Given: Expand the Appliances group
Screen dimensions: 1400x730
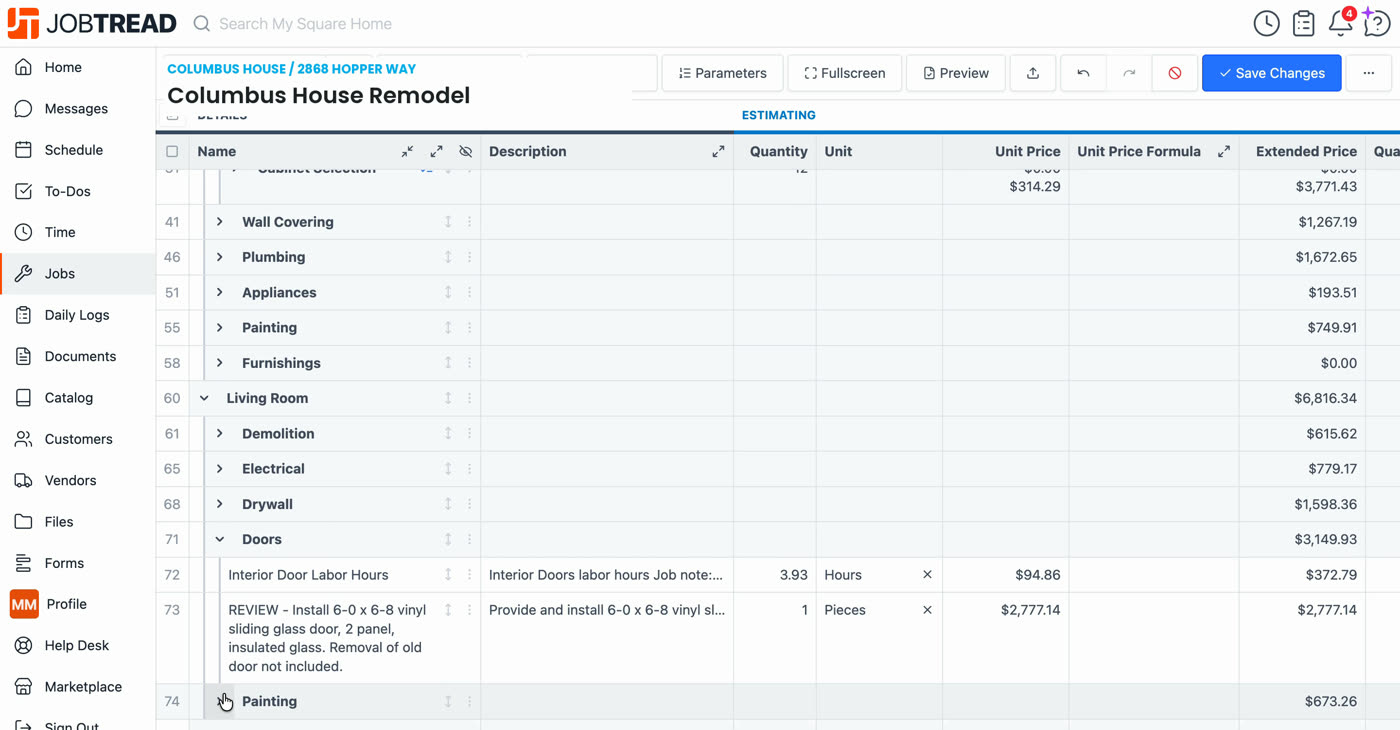Looking at the screenshot, I should pos(220,293).
